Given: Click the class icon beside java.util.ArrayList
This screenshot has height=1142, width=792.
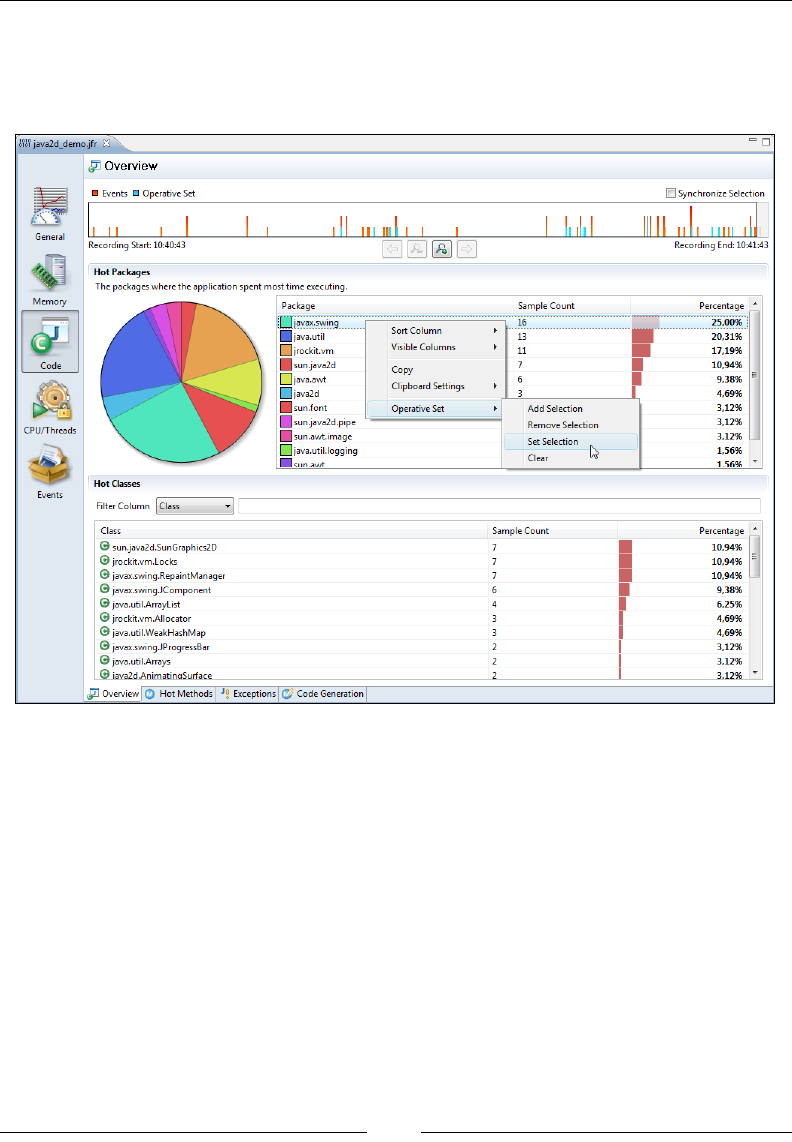Looking at the screenshot, I should point(105,603).
